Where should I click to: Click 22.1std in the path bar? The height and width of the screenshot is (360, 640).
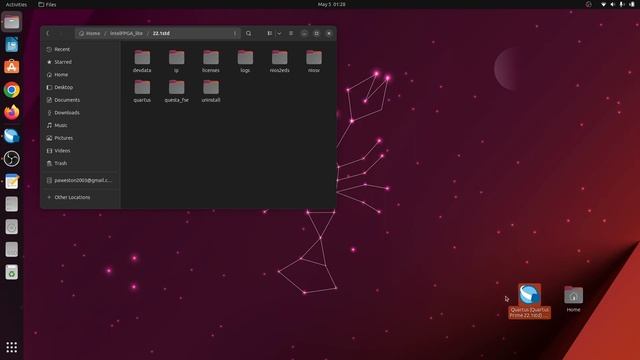click(161, 33)
